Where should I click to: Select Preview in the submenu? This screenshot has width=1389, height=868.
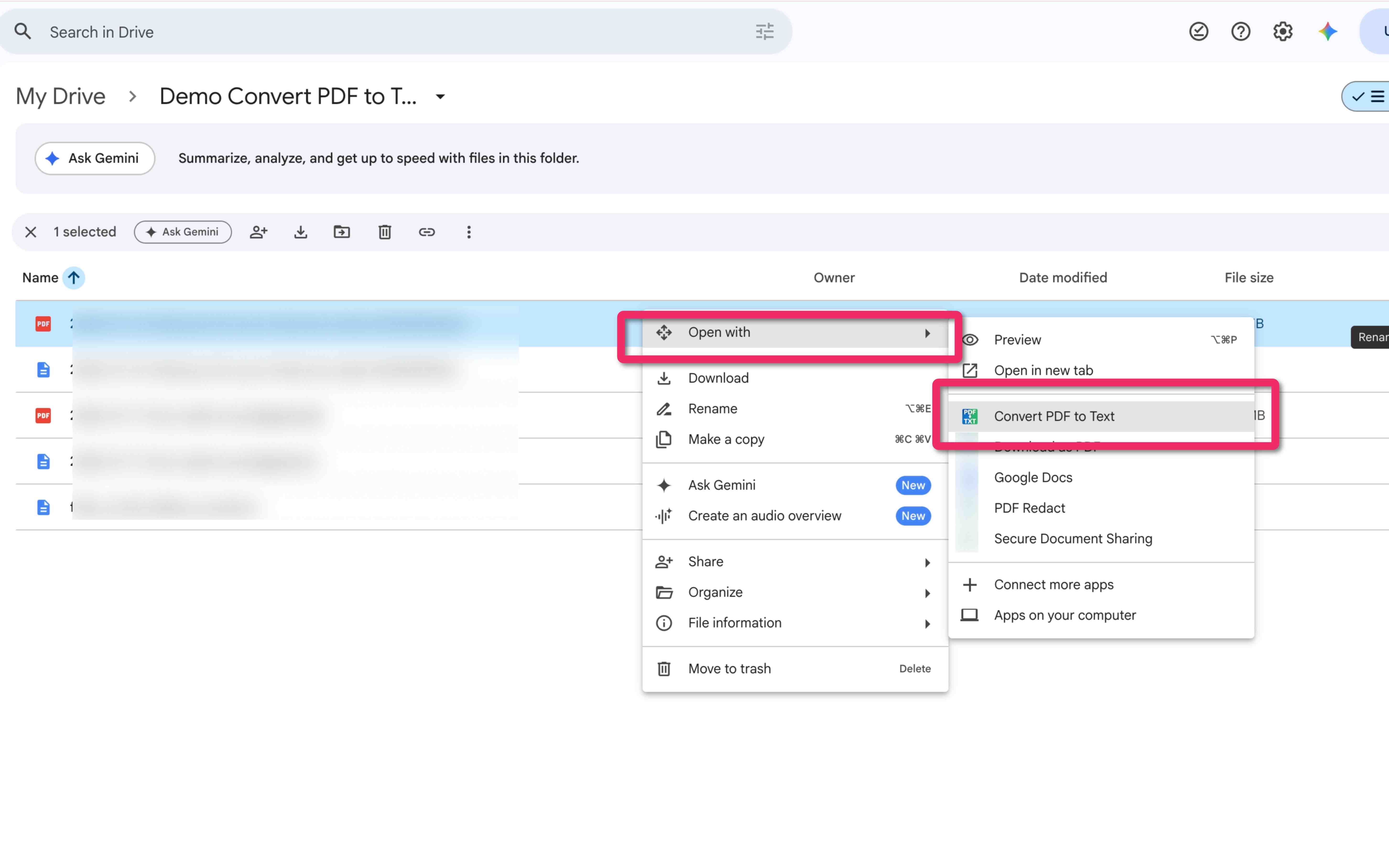(1101, 340)
